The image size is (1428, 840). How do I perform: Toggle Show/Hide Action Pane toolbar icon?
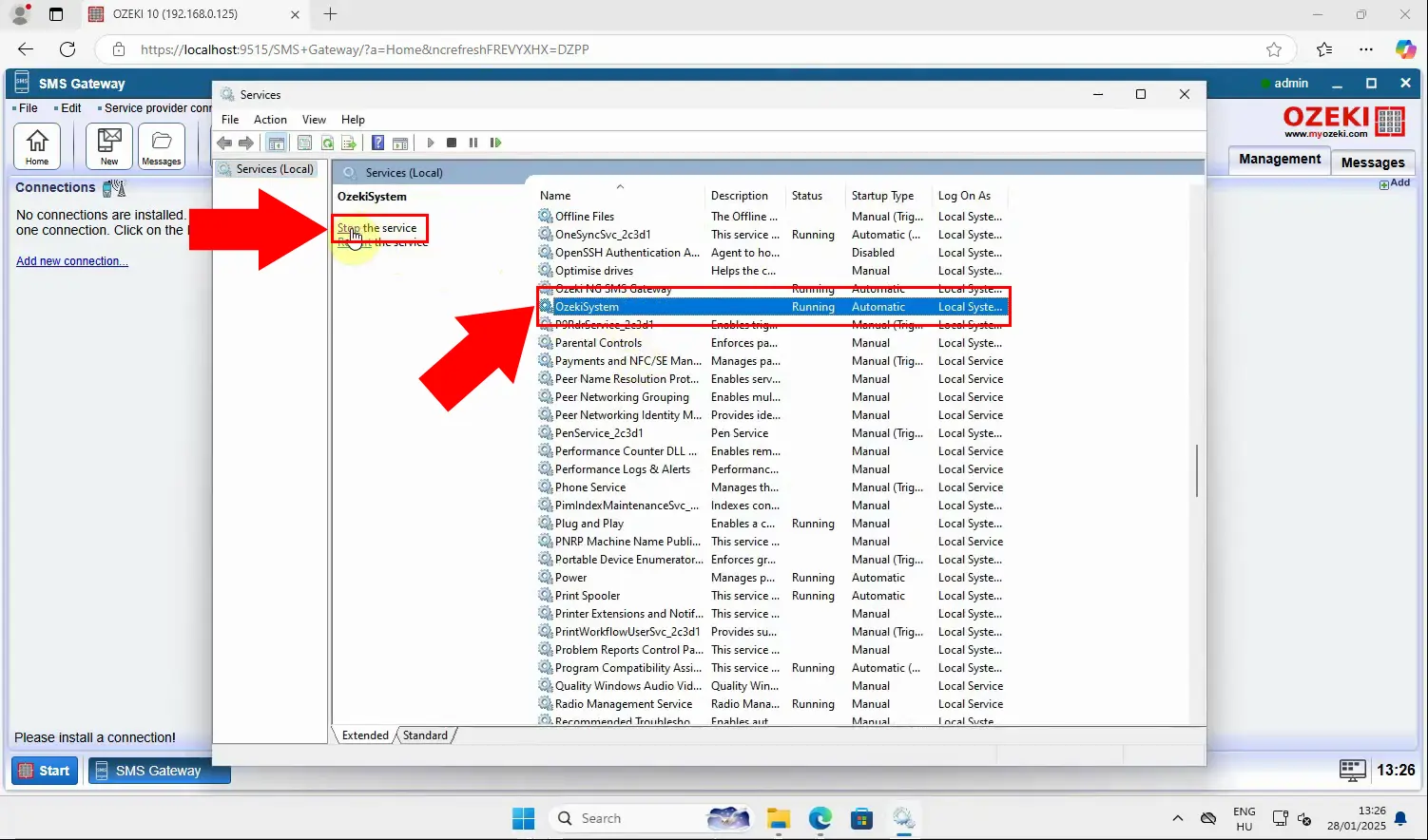(x=400, y=143)
